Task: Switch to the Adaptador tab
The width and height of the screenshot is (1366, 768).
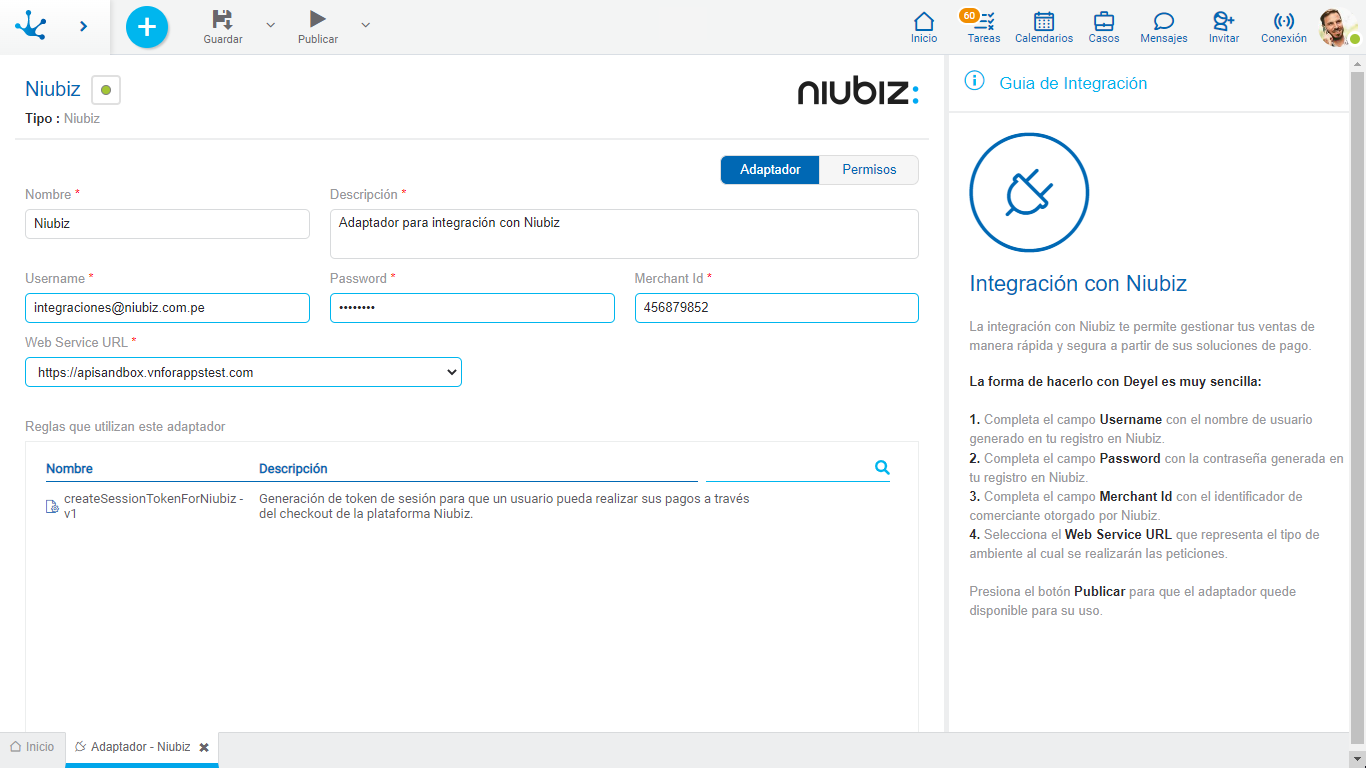Action: [770, 170]
